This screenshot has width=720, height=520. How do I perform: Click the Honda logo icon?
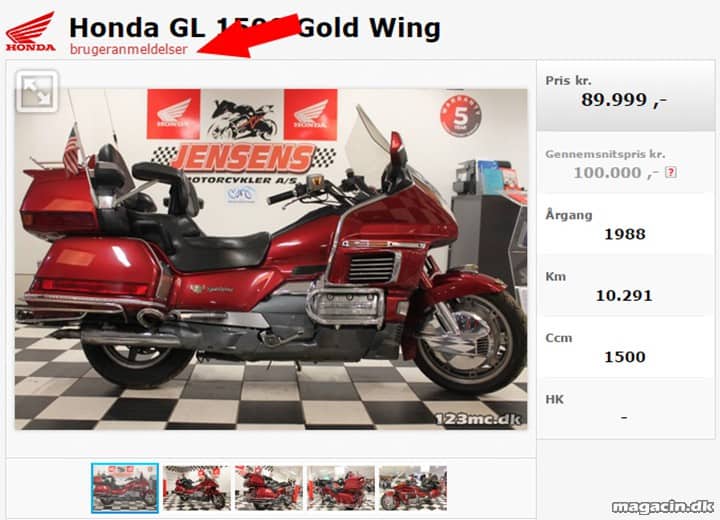(30, 32)
